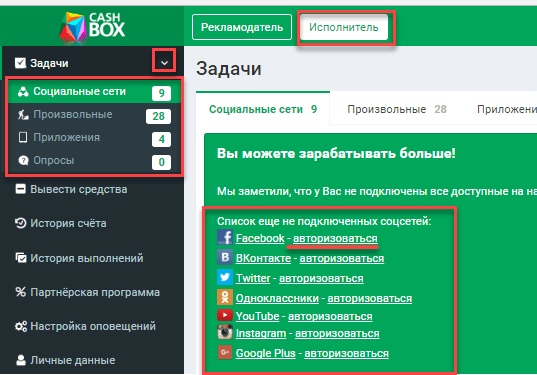Click the Вы можете зарабатывать больше! heading
This screenshot has width=537, height=375.
pos(336,153)
